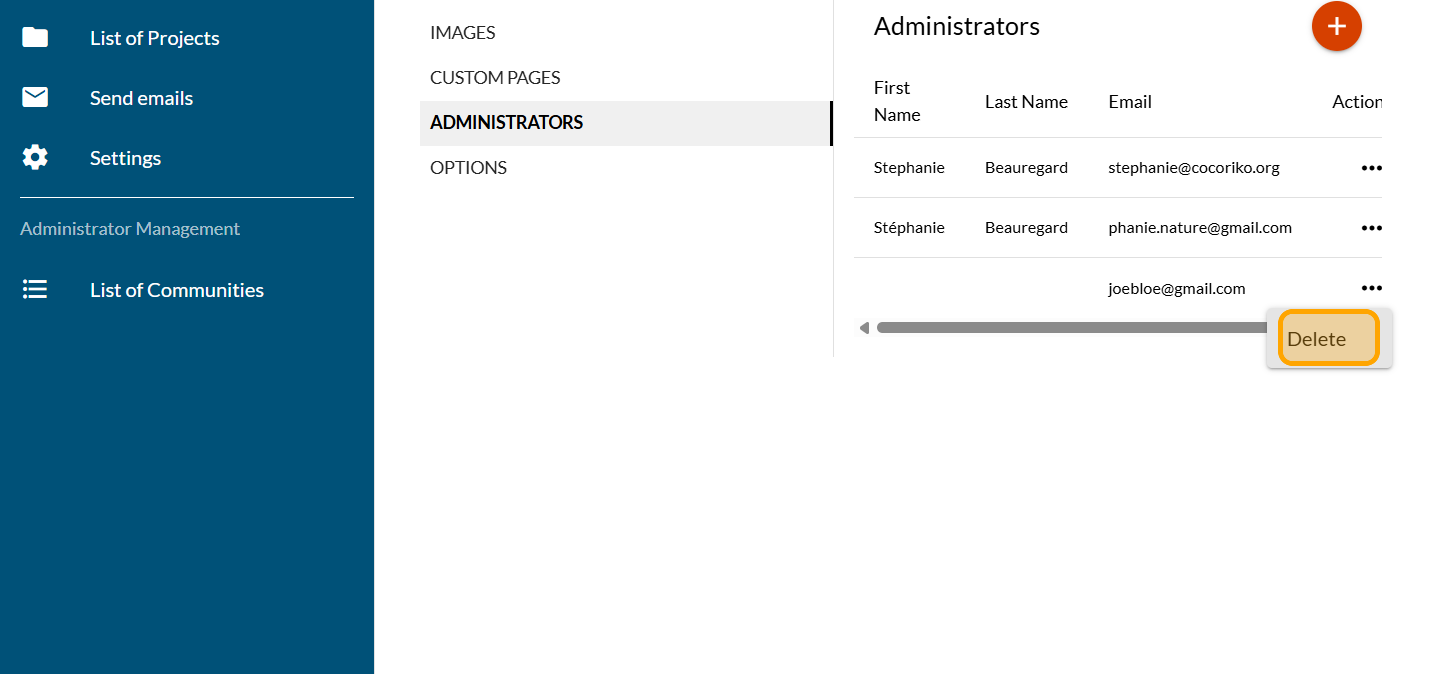Click the Settings gear icon
The height and width of the screenshot is (674, 1447).
[35, 158]
